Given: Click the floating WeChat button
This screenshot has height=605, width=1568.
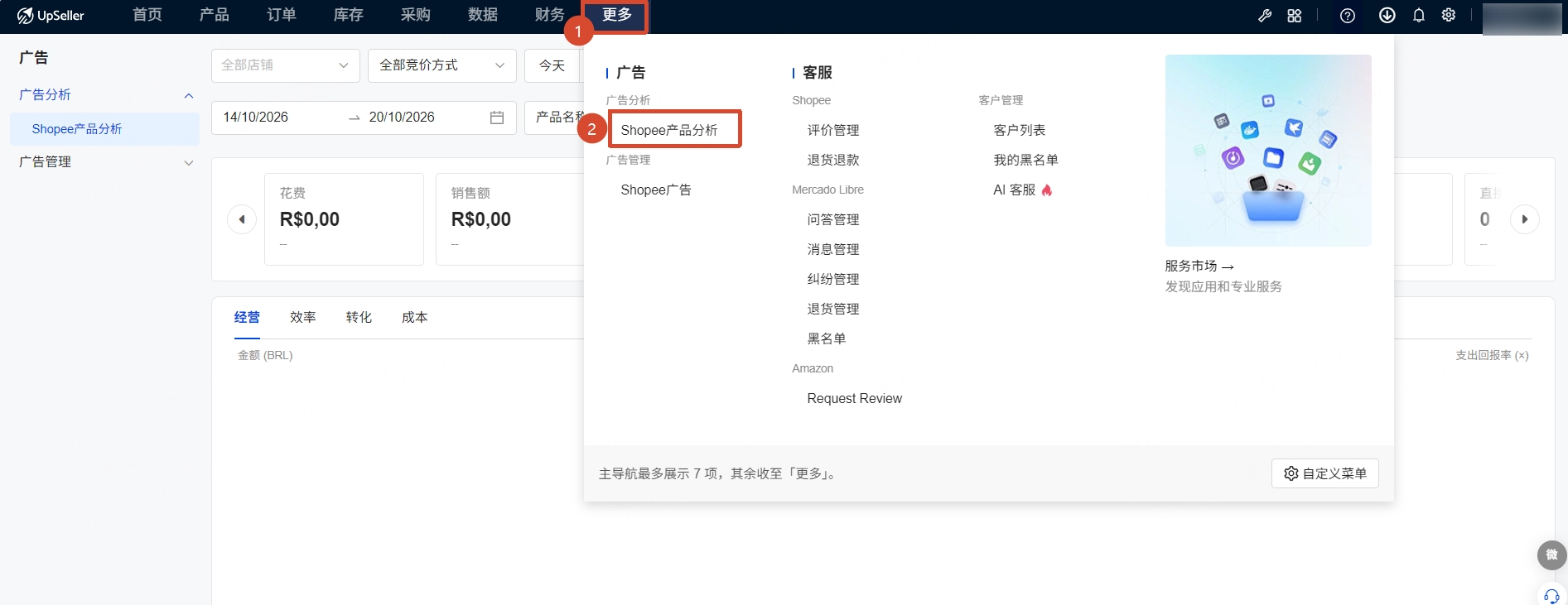Looking at the screenshot, I should coord(1552,555).
